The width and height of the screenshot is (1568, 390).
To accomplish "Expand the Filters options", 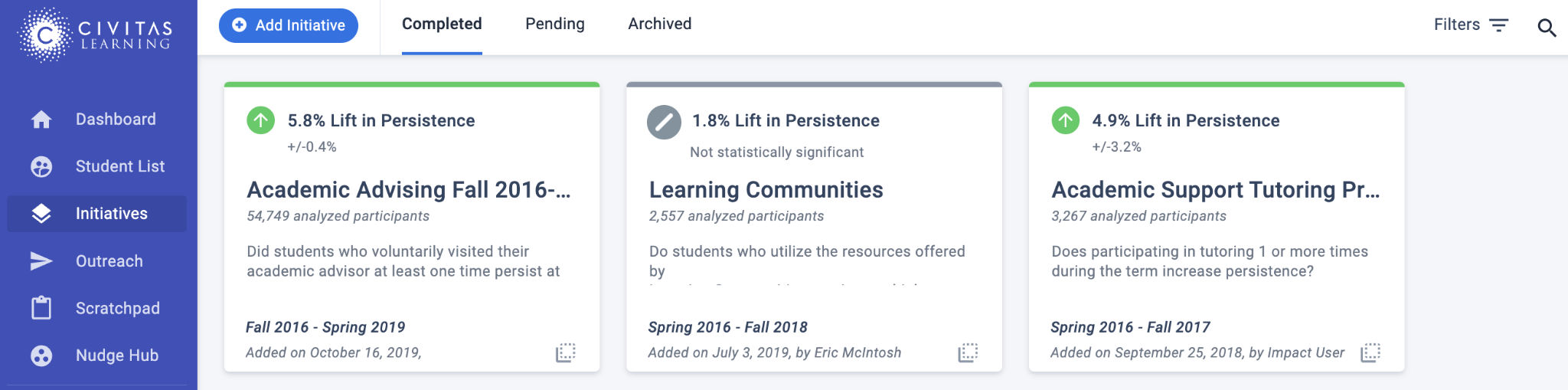I will coord(1471,25).
